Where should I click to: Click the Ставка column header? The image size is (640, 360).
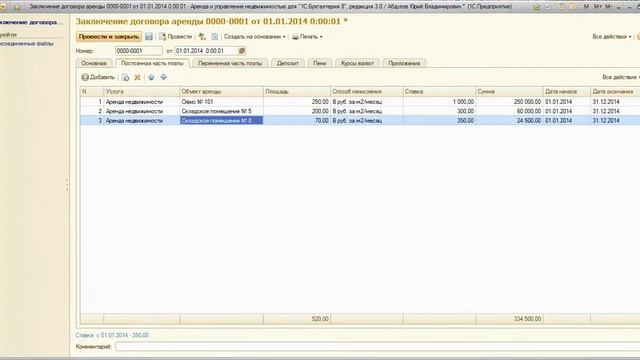tap(439, 91)
